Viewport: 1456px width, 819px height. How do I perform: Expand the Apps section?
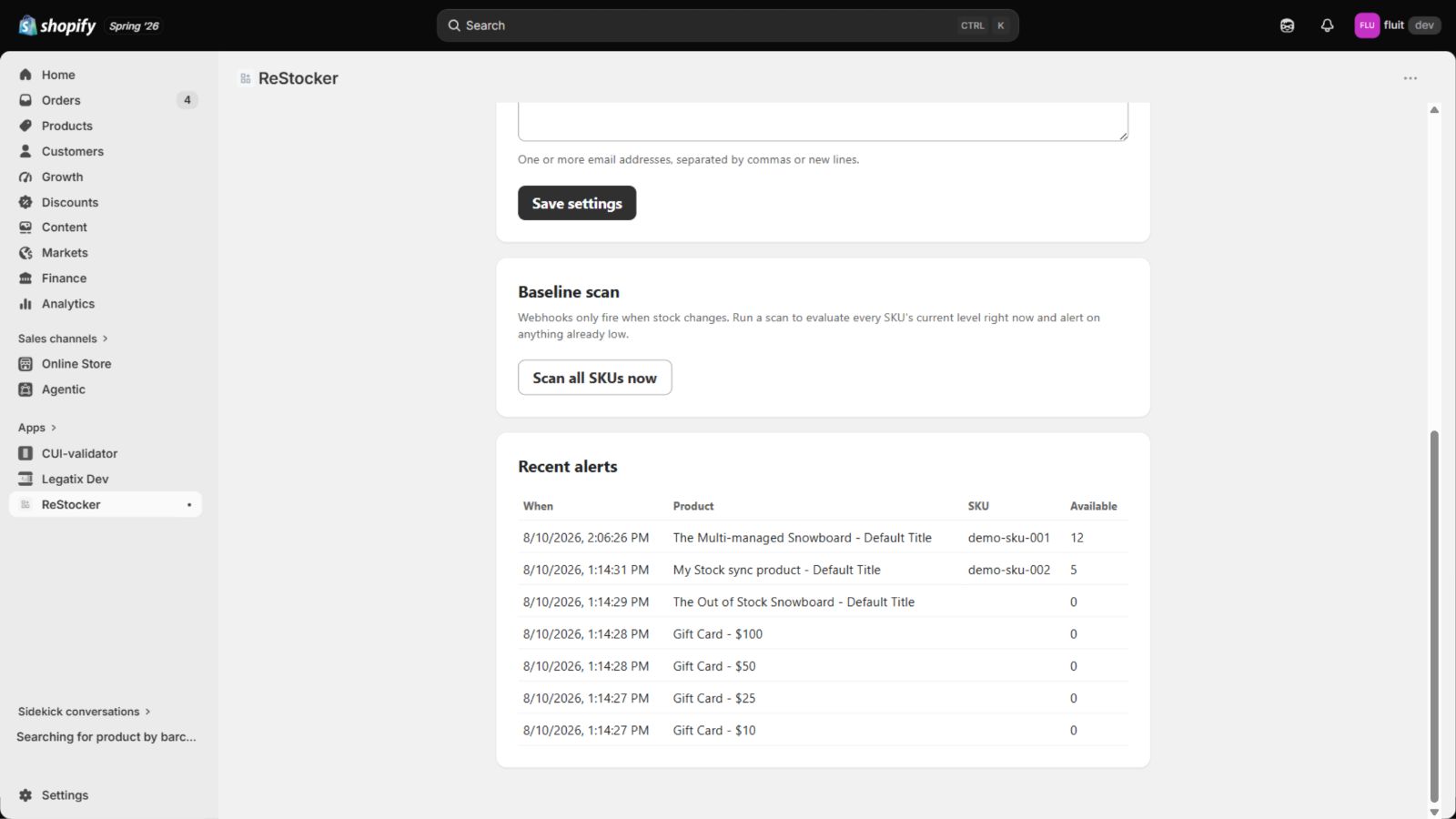pyautogui.click(x=37, y=428)
